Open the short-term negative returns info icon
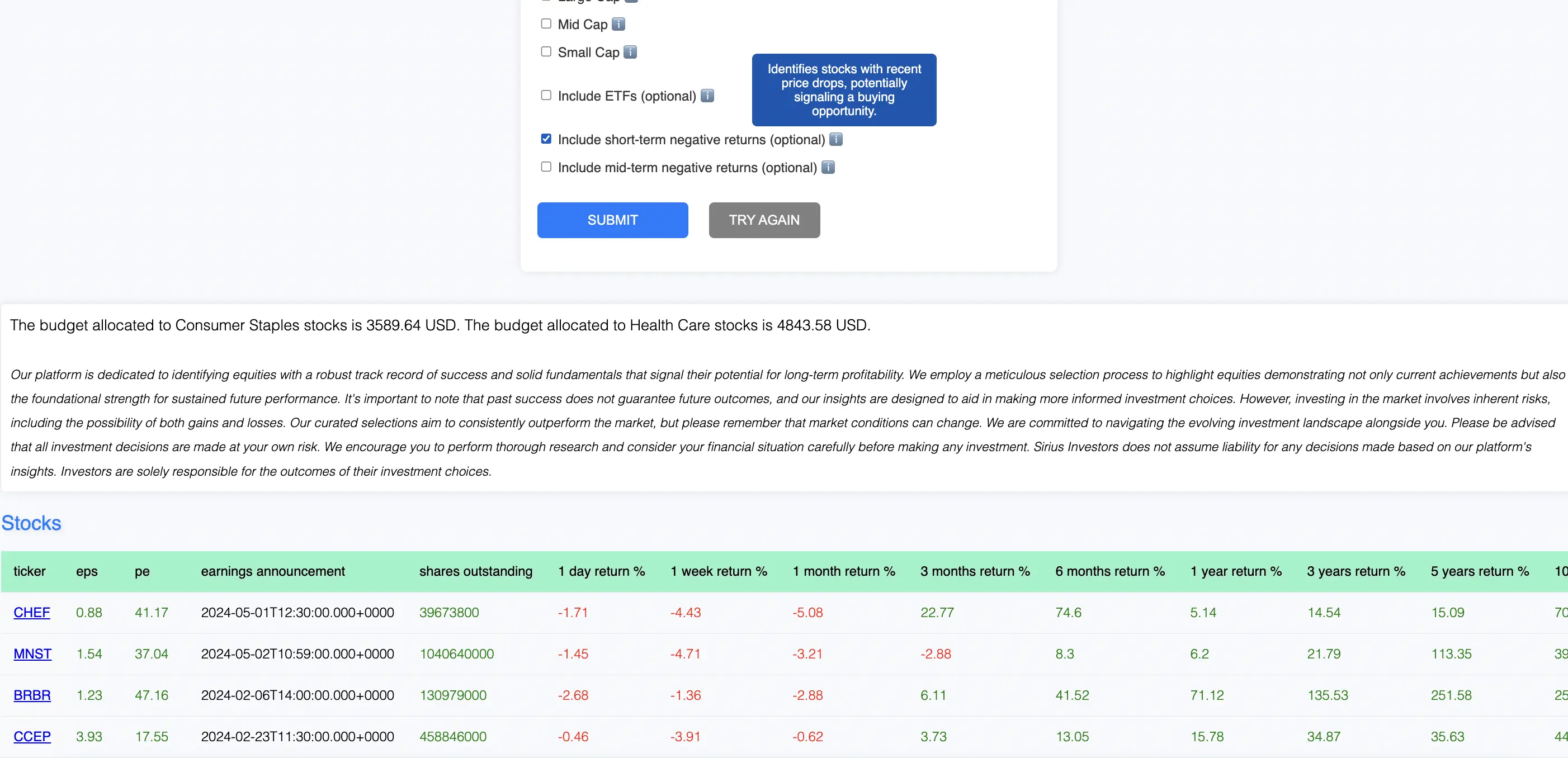This screenshot has width=1568, height=758. pyautogui.click(x=836, y=140)
